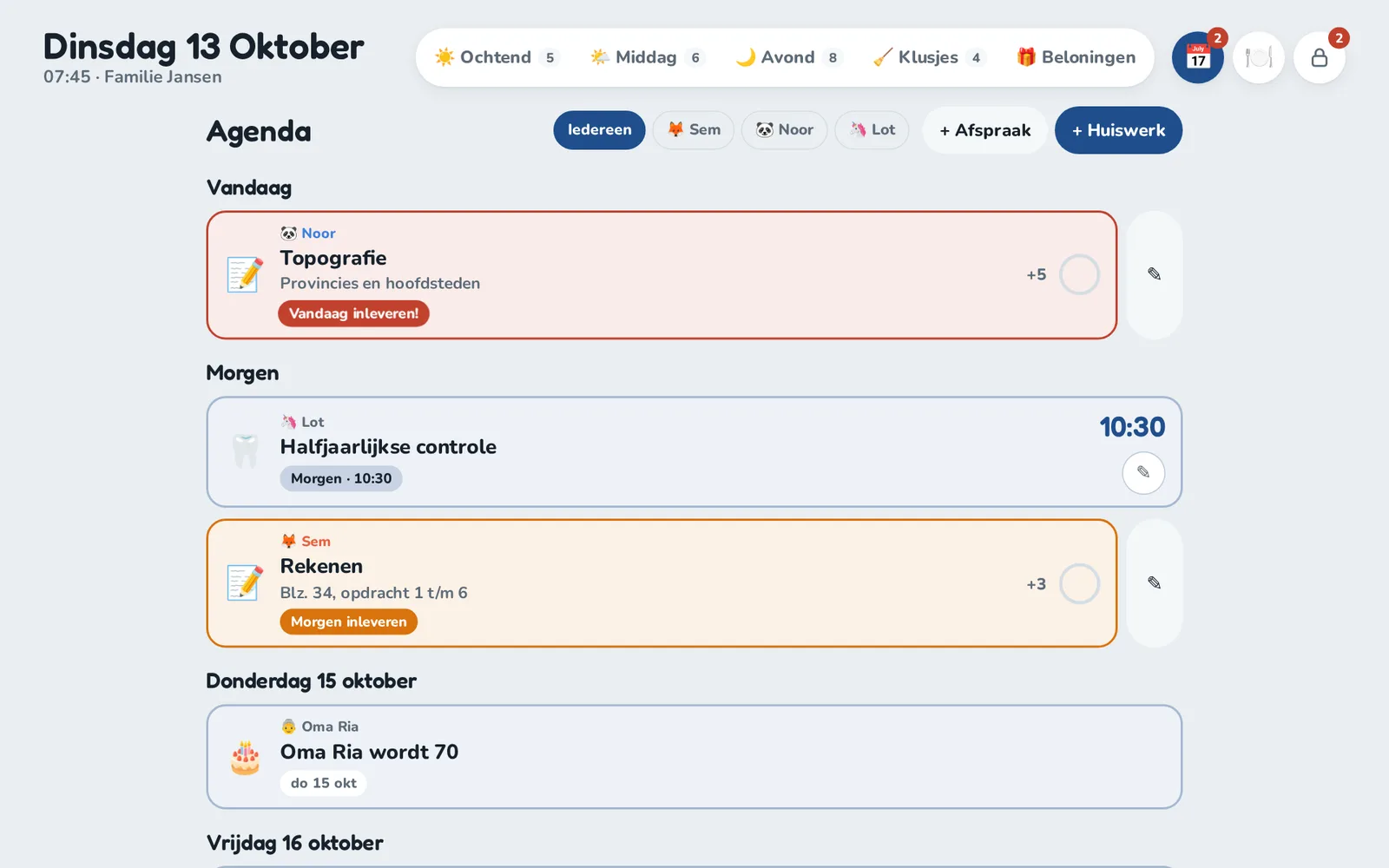Open the Oma Ria wordt 70 card
Viewport: 1389px width, 868px height.
pos(694,757)
